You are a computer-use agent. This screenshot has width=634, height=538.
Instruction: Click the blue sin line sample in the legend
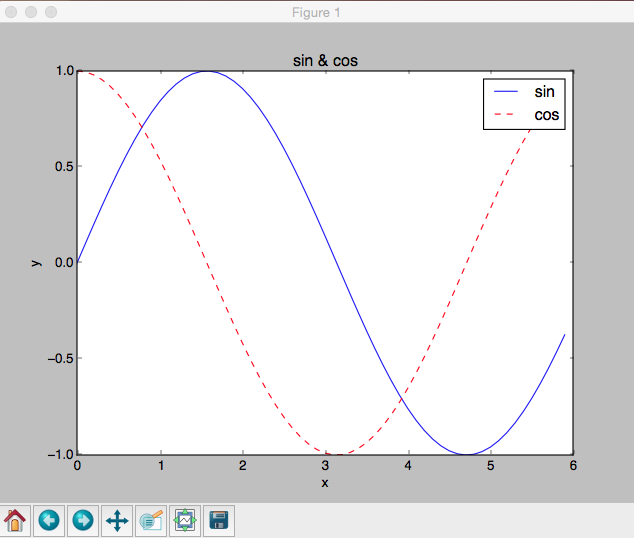click(506, 92)
